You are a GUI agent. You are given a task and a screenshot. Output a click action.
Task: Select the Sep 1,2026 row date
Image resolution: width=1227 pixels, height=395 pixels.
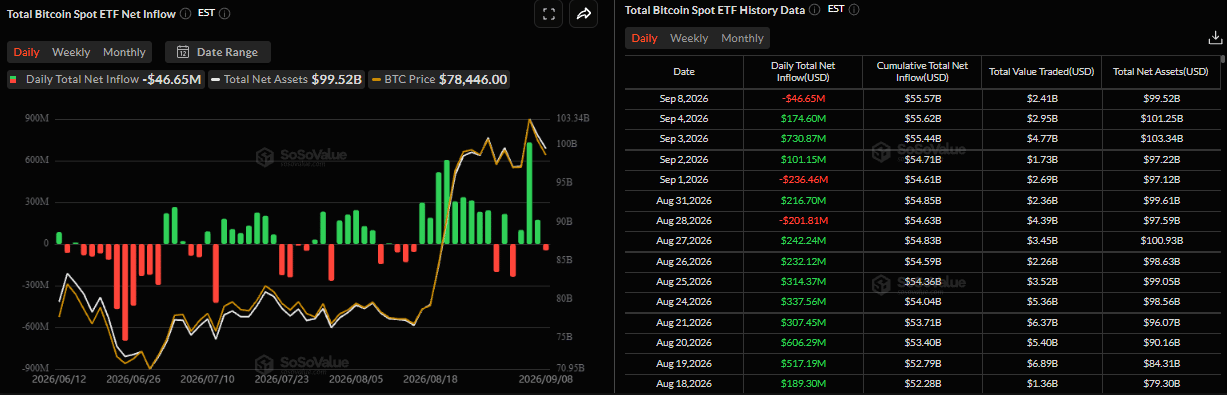[684, 179]
